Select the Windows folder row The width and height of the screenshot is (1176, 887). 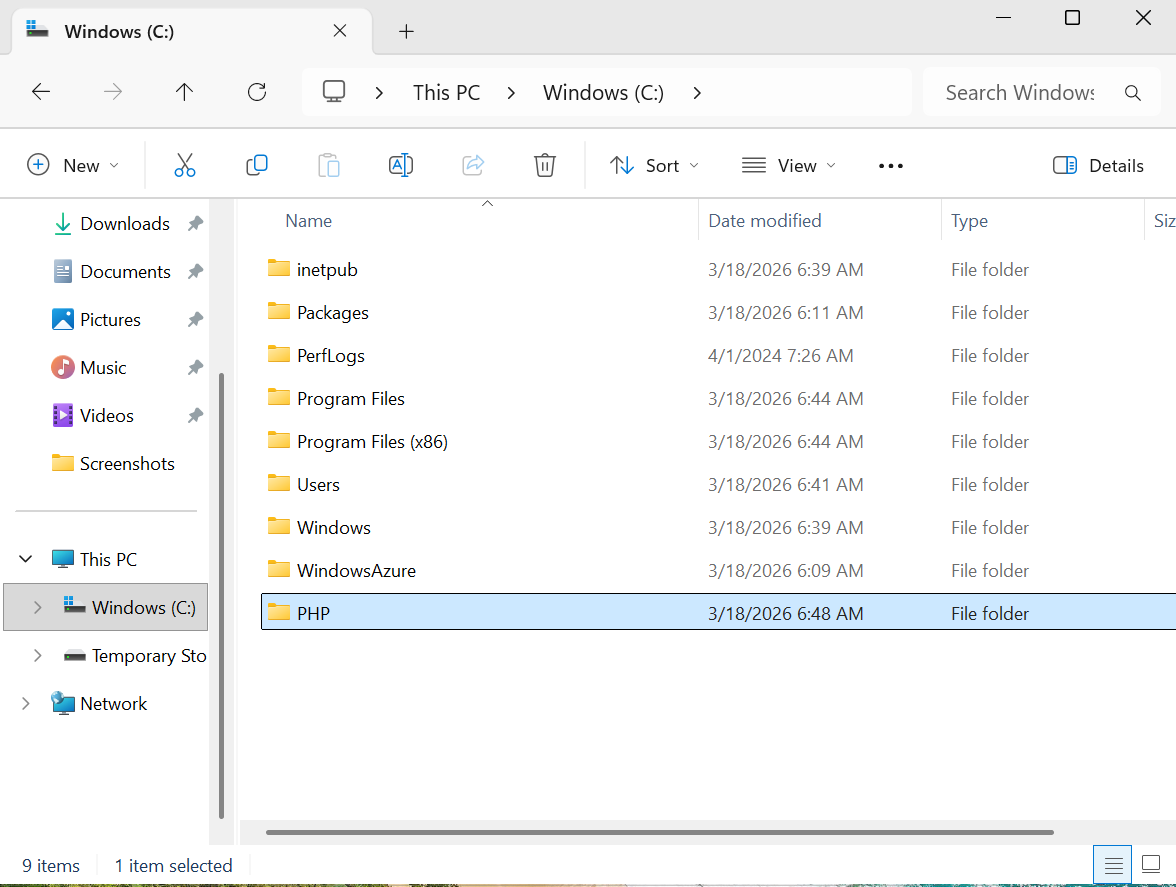click(718, 527)
